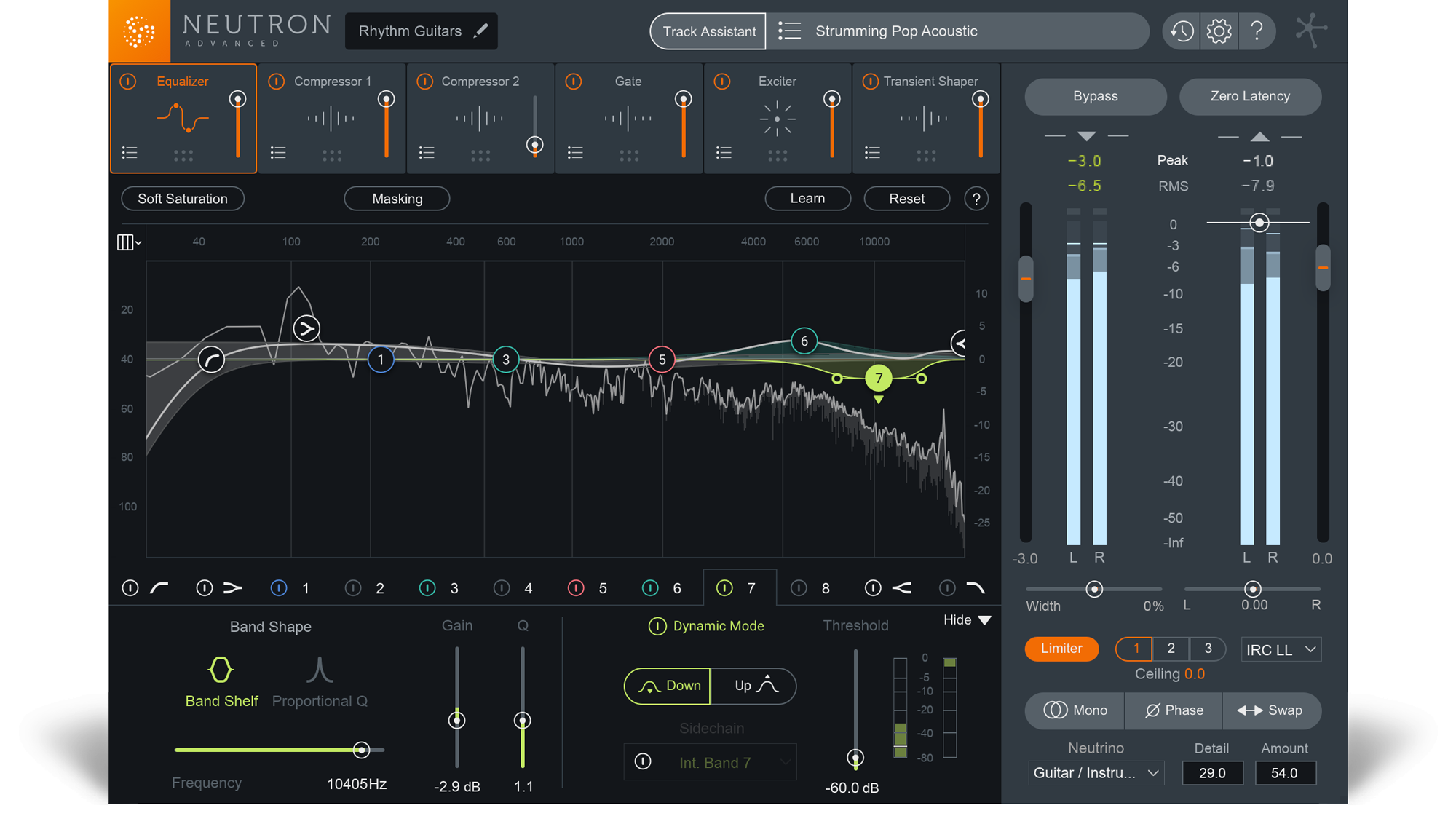Choose the Band Shelf shape icon

coord(221,670)
